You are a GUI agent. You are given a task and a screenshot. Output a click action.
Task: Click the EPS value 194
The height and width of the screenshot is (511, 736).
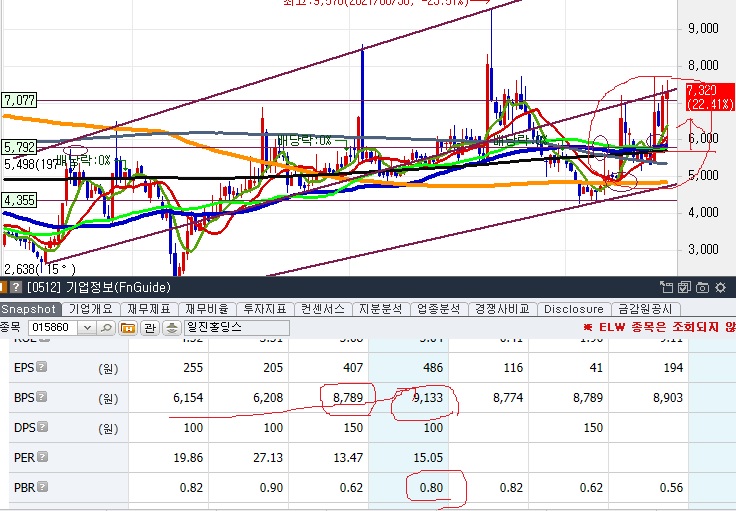click(x=673, y=368)
